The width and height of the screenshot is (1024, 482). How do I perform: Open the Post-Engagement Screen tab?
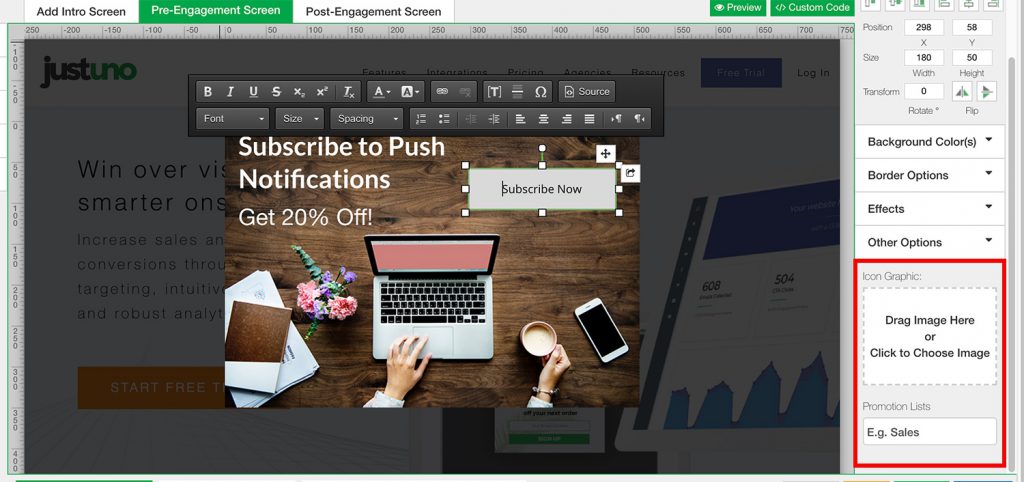pyautogui.click(x=374, y=11)
